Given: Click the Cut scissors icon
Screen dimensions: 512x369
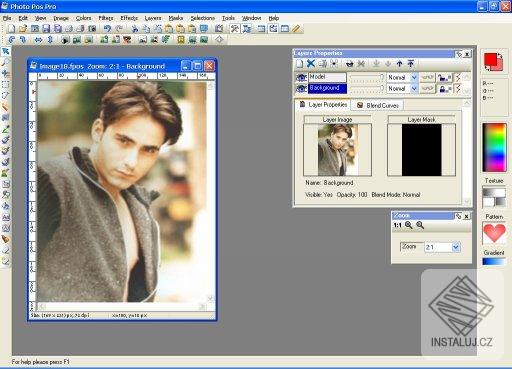Looking at the screenshot, I should click(135, 29).
